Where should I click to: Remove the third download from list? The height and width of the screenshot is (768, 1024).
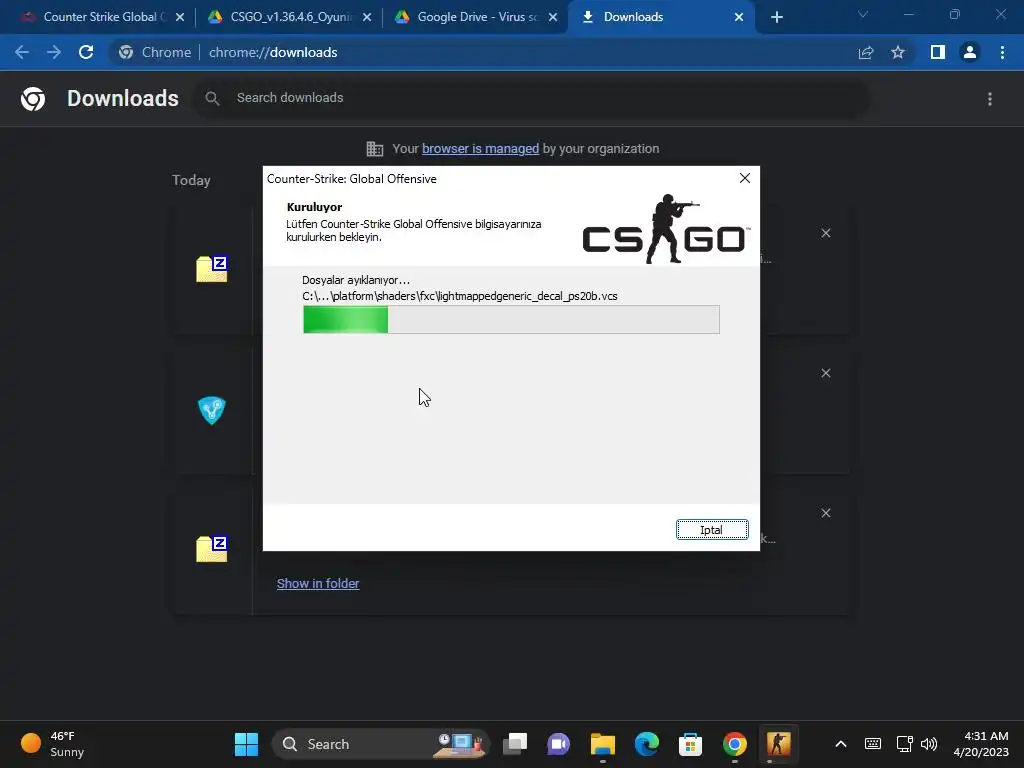825,513
